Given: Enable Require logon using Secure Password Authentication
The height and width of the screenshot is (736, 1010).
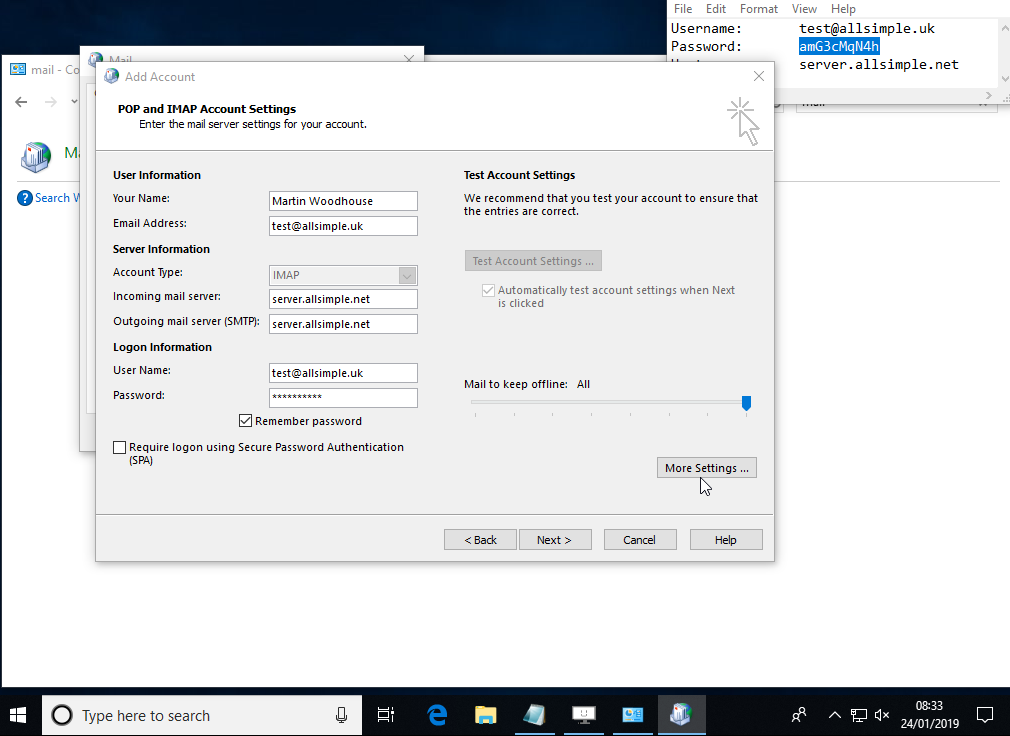Looking at the screenshot, I should pos(120,448).
